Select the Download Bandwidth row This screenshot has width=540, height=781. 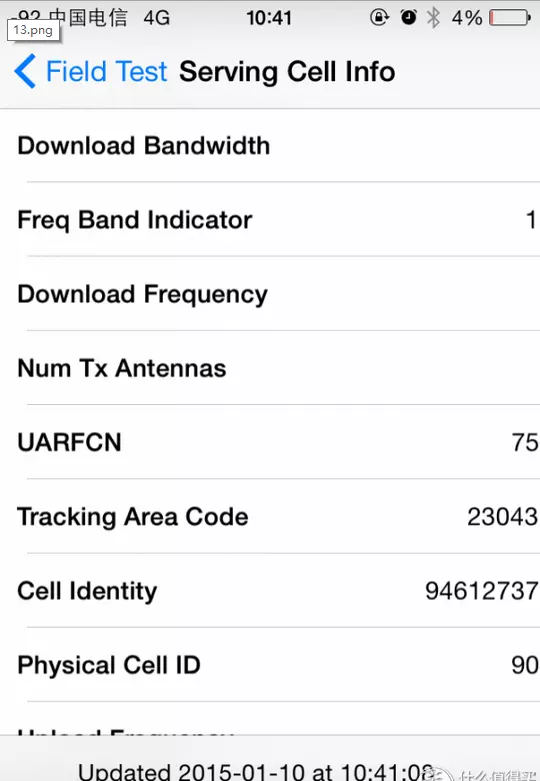point(270,145)
